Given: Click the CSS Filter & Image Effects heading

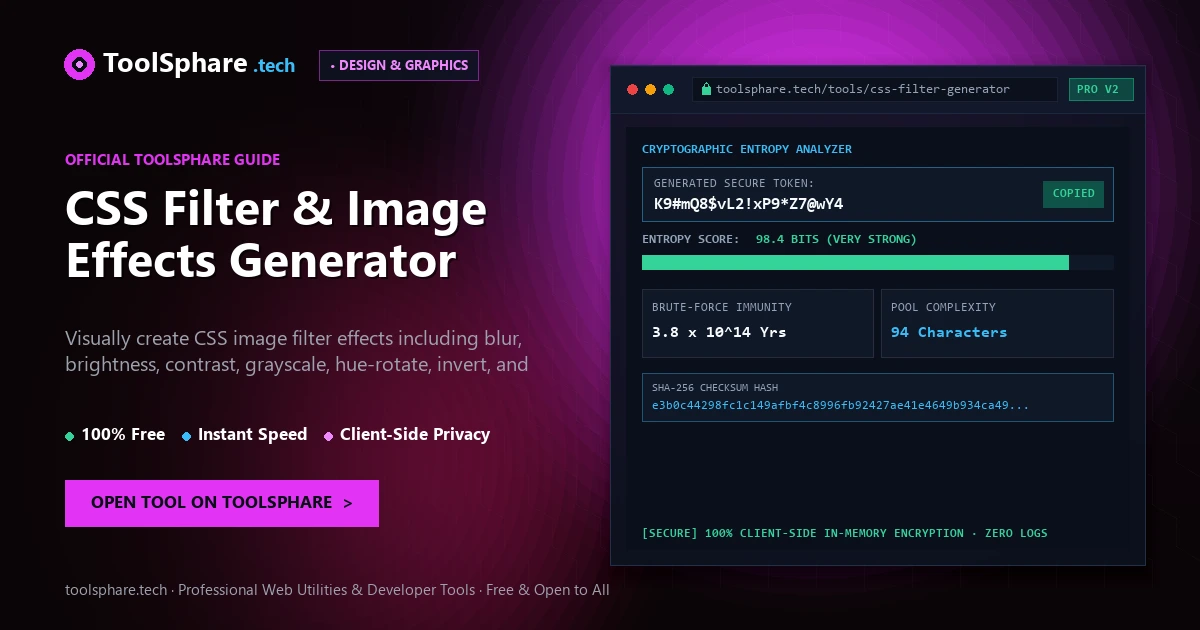Looking at the screenshot, I should pyautogui.click(x=276, y=236).
